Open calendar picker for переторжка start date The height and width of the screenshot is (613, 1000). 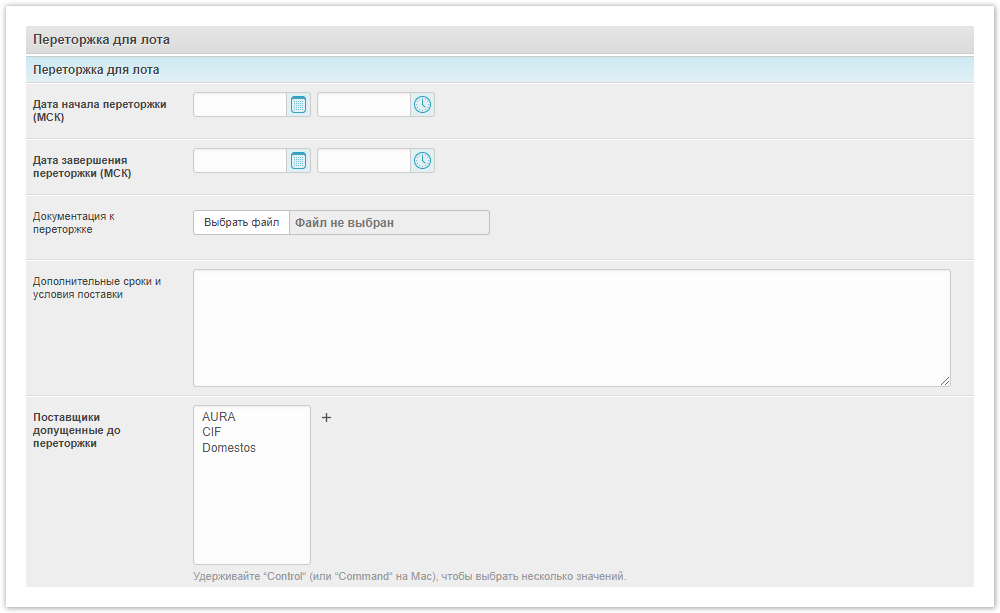[298, 105]
